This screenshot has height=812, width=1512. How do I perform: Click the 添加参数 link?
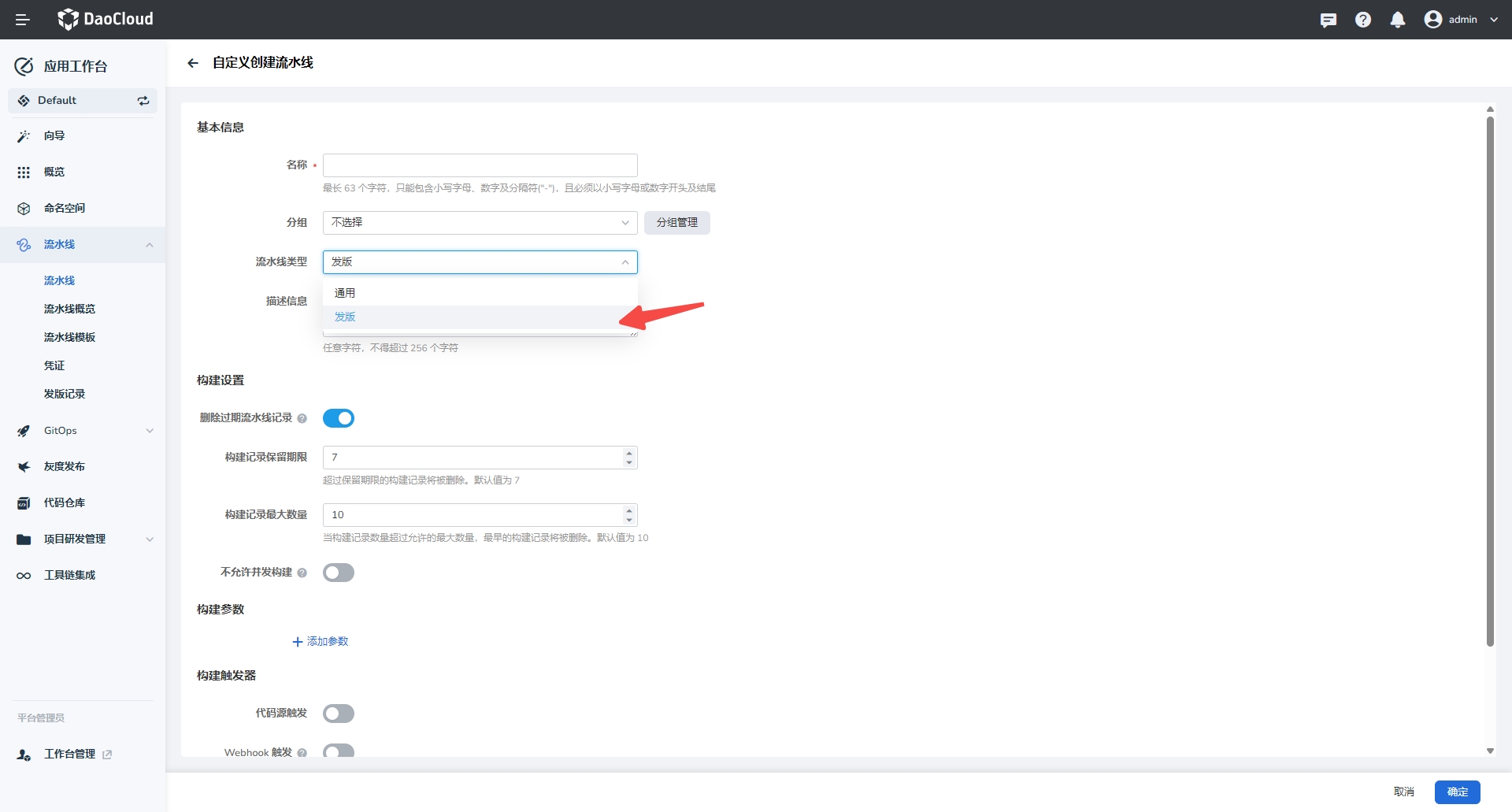tap(321, 642)
